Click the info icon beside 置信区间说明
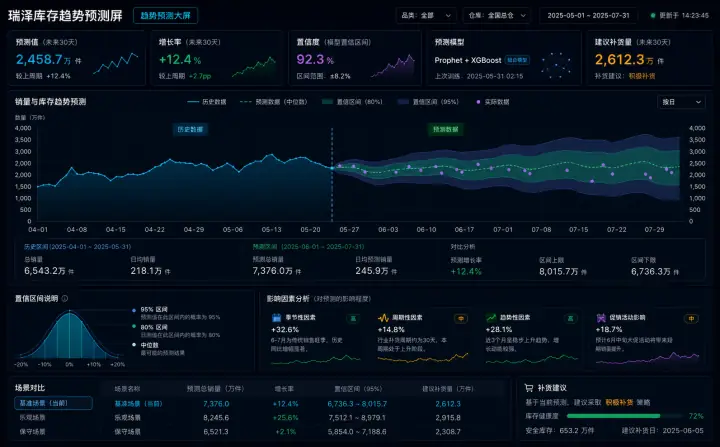The width and height of the screenshot is (720, 447). click(65, 298)
